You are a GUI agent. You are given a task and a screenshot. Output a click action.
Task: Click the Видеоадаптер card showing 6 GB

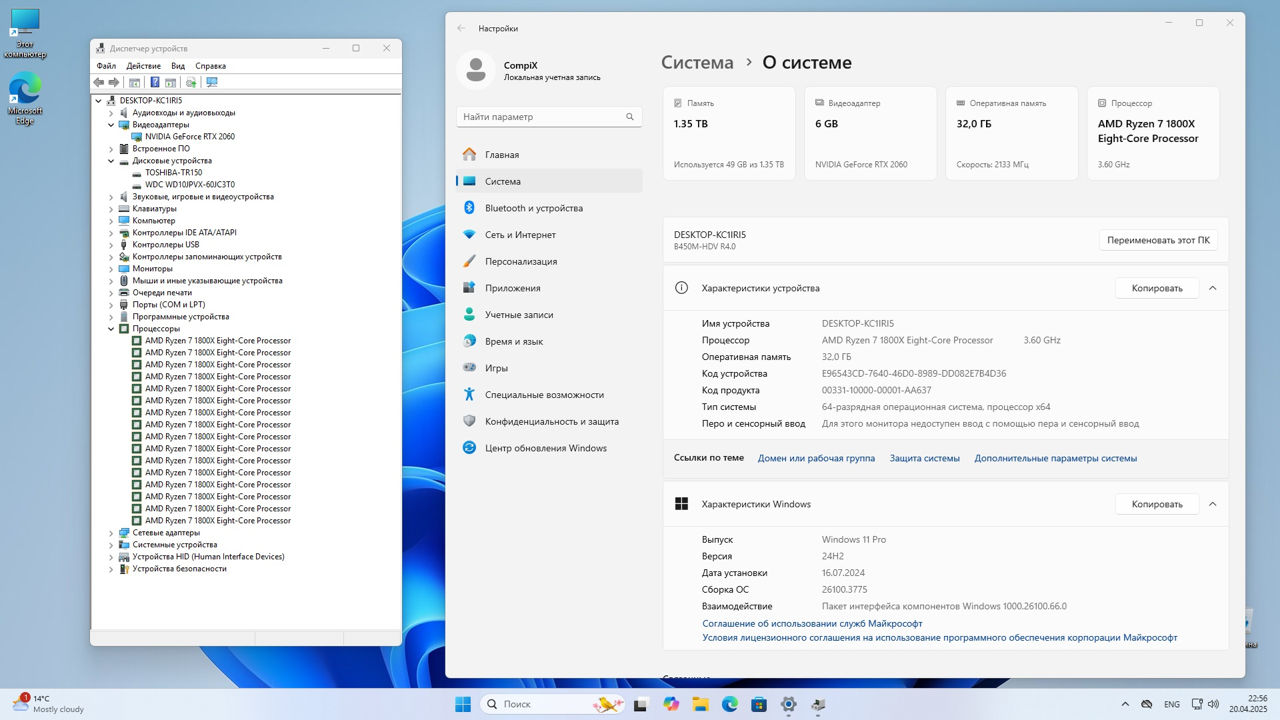[x=870, y=133]
